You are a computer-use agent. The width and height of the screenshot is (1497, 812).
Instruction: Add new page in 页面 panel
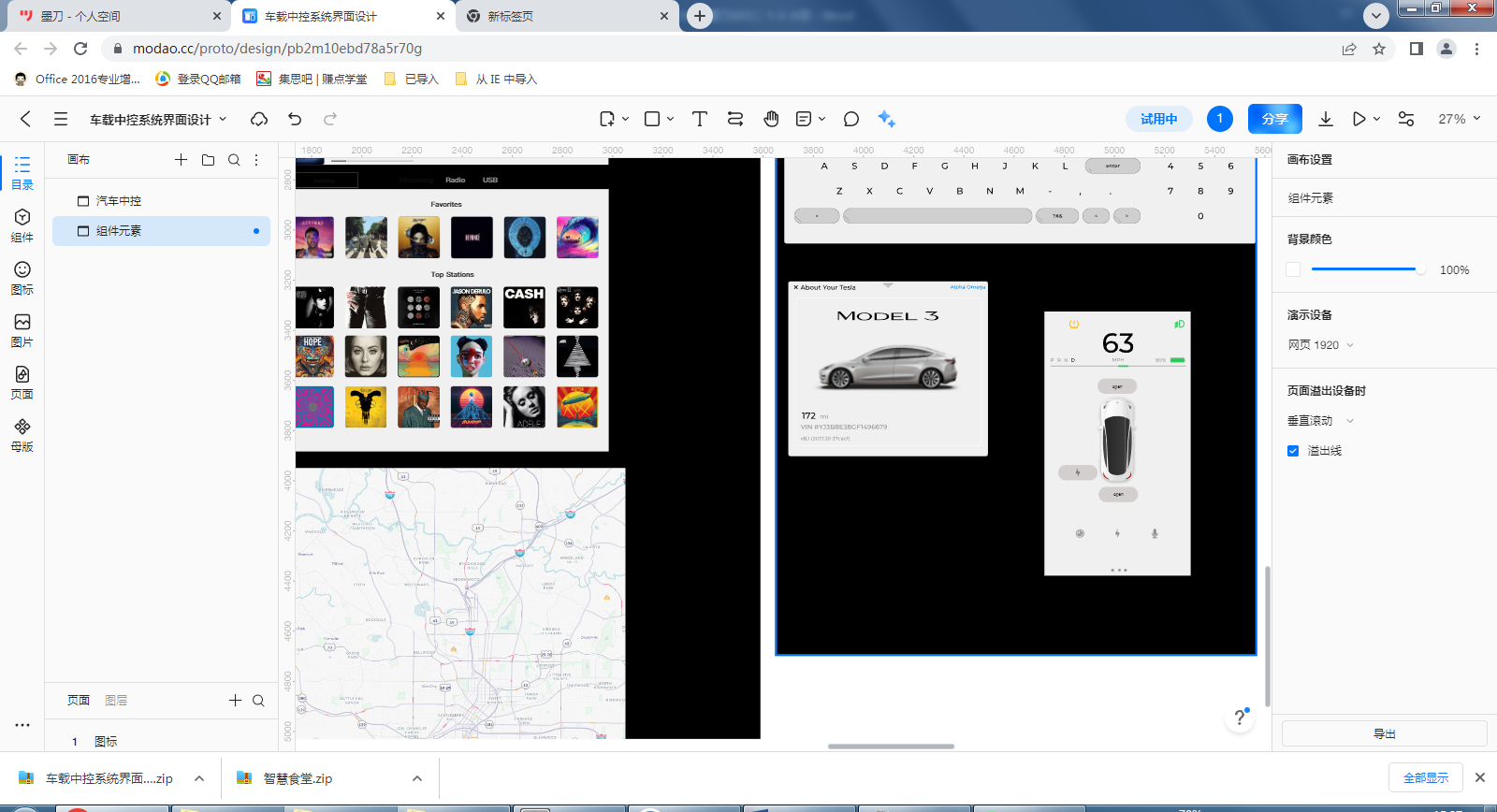click(235, 701)
